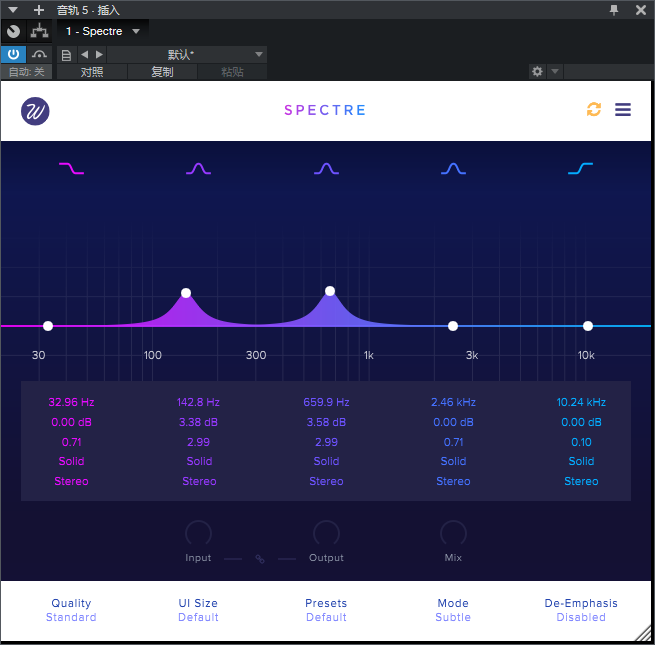Close the plugin window
The image size is (655, 645).
[641, 10]
